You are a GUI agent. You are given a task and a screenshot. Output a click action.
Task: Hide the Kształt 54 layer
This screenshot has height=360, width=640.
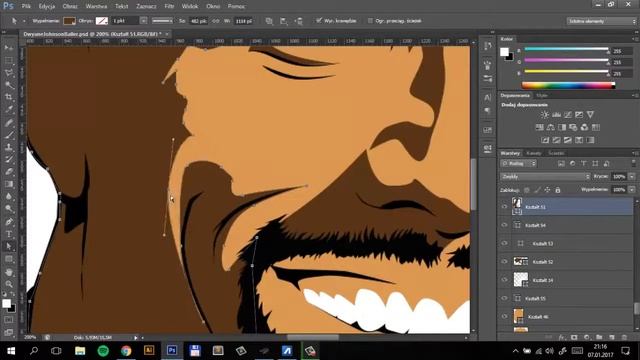point(504,225)
